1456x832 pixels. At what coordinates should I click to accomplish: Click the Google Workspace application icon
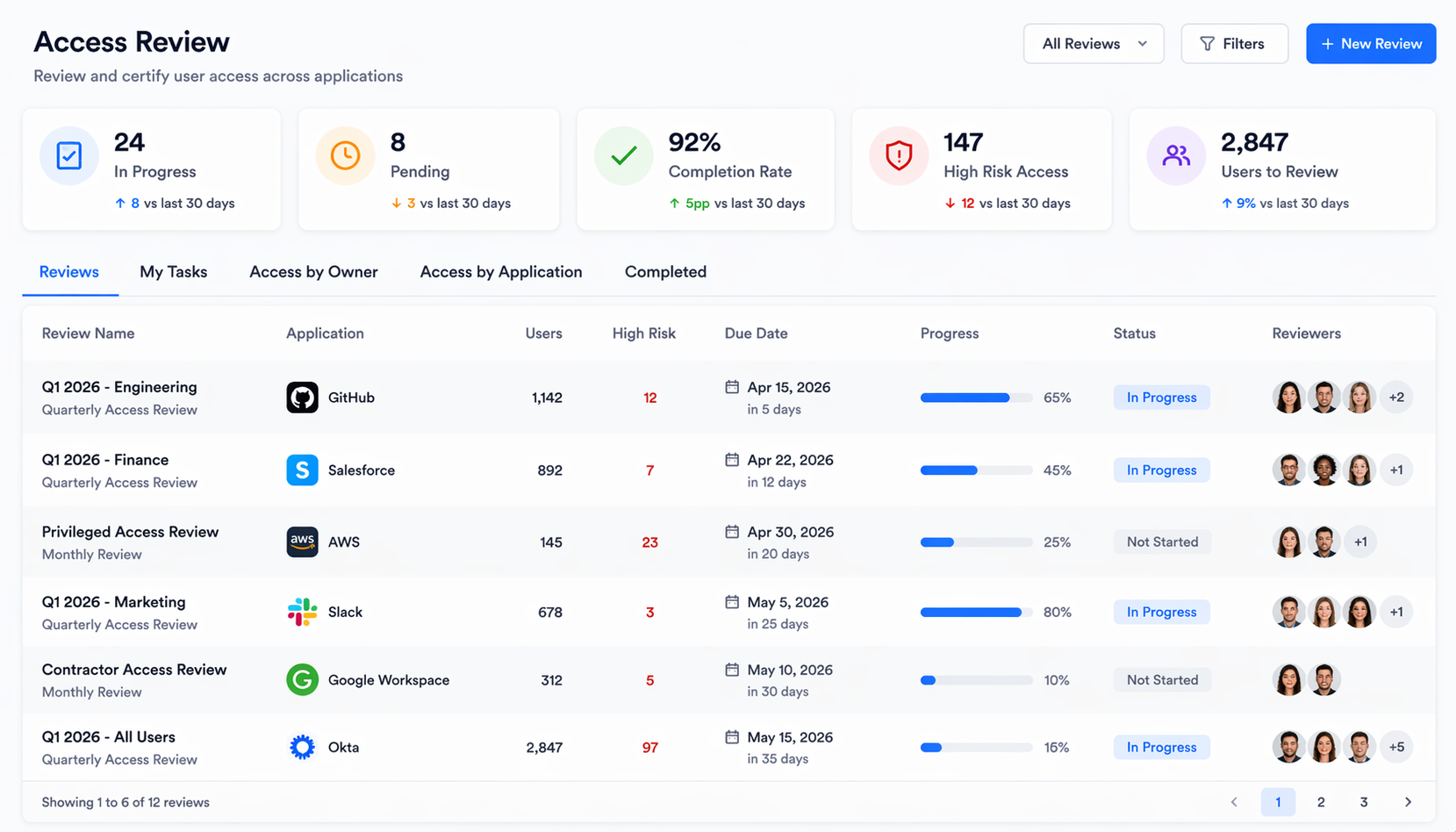point(302,679)
